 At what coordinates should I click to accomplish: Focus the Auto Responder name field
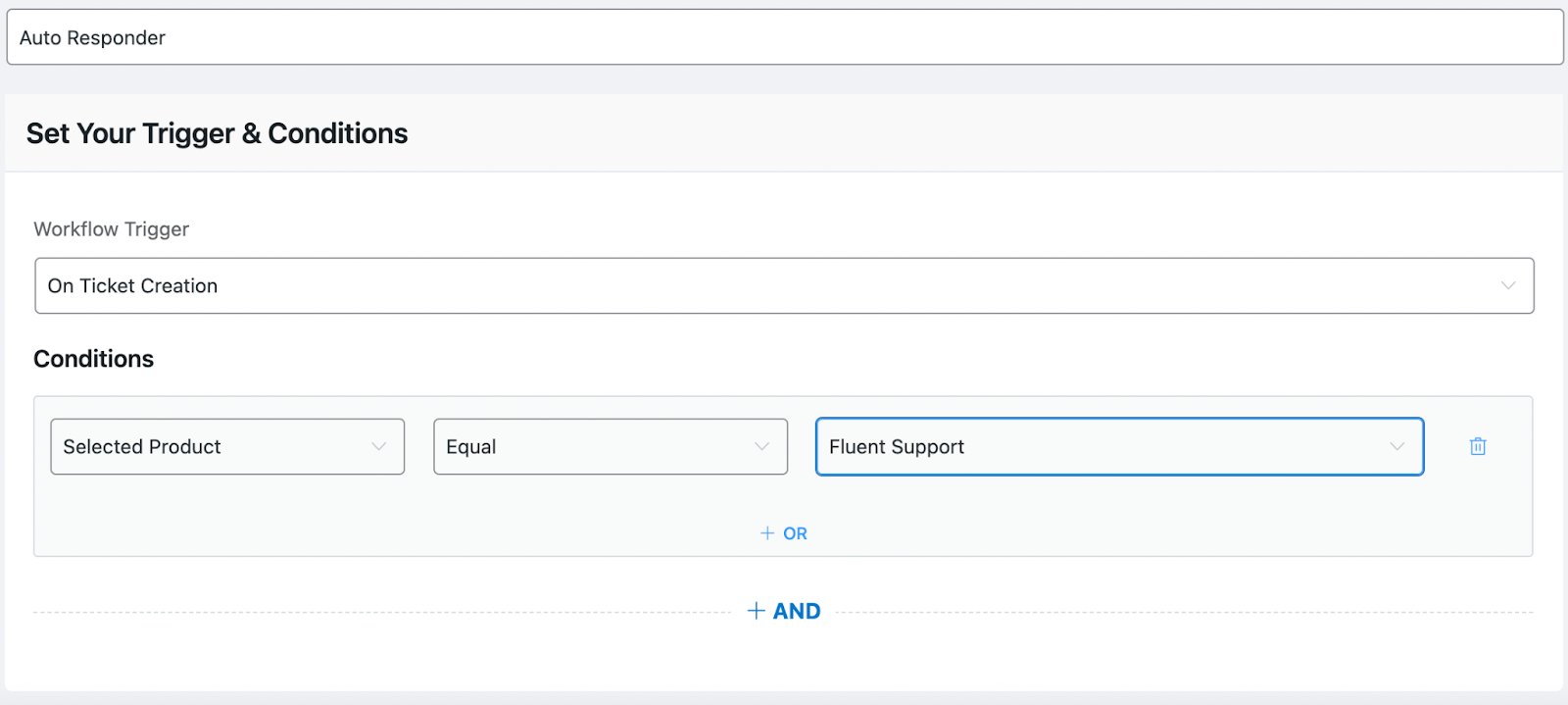pyautogui.click(x=784, y=38)
